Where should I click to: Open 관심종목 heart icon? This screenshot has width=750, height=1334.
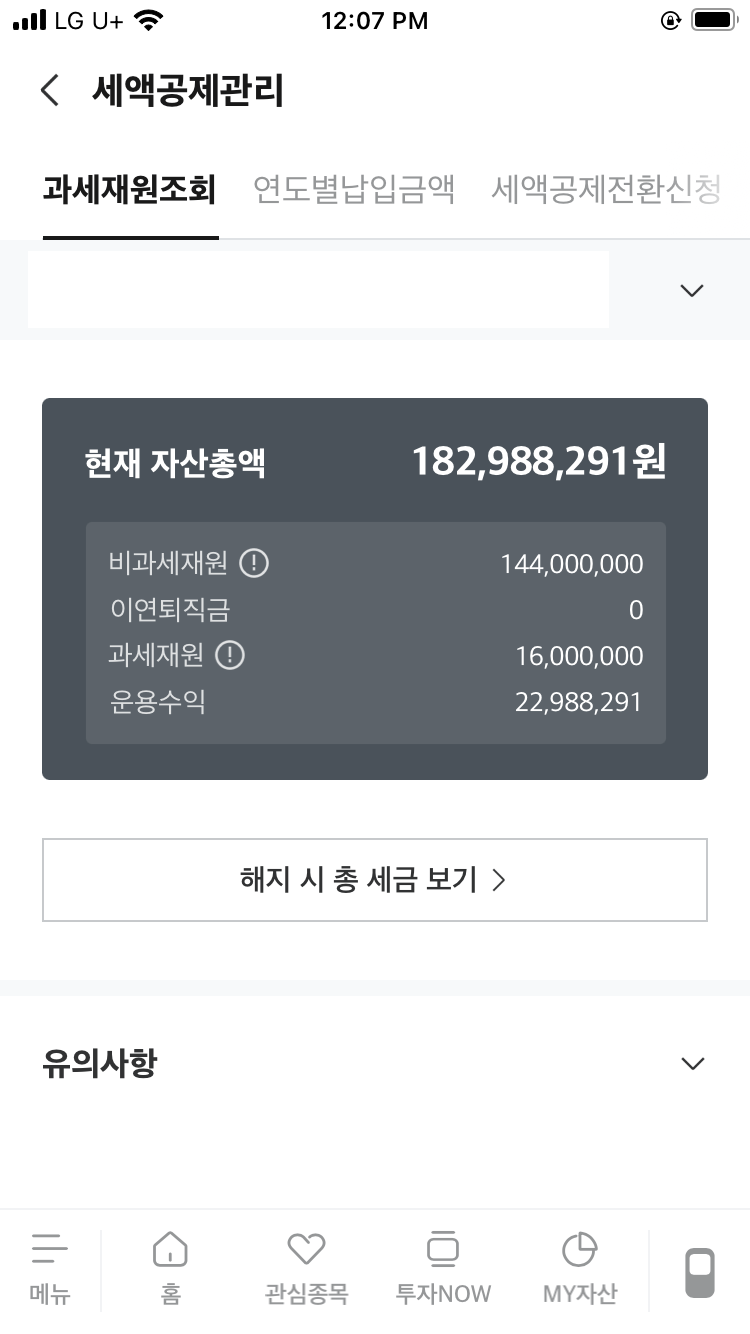306,1268
